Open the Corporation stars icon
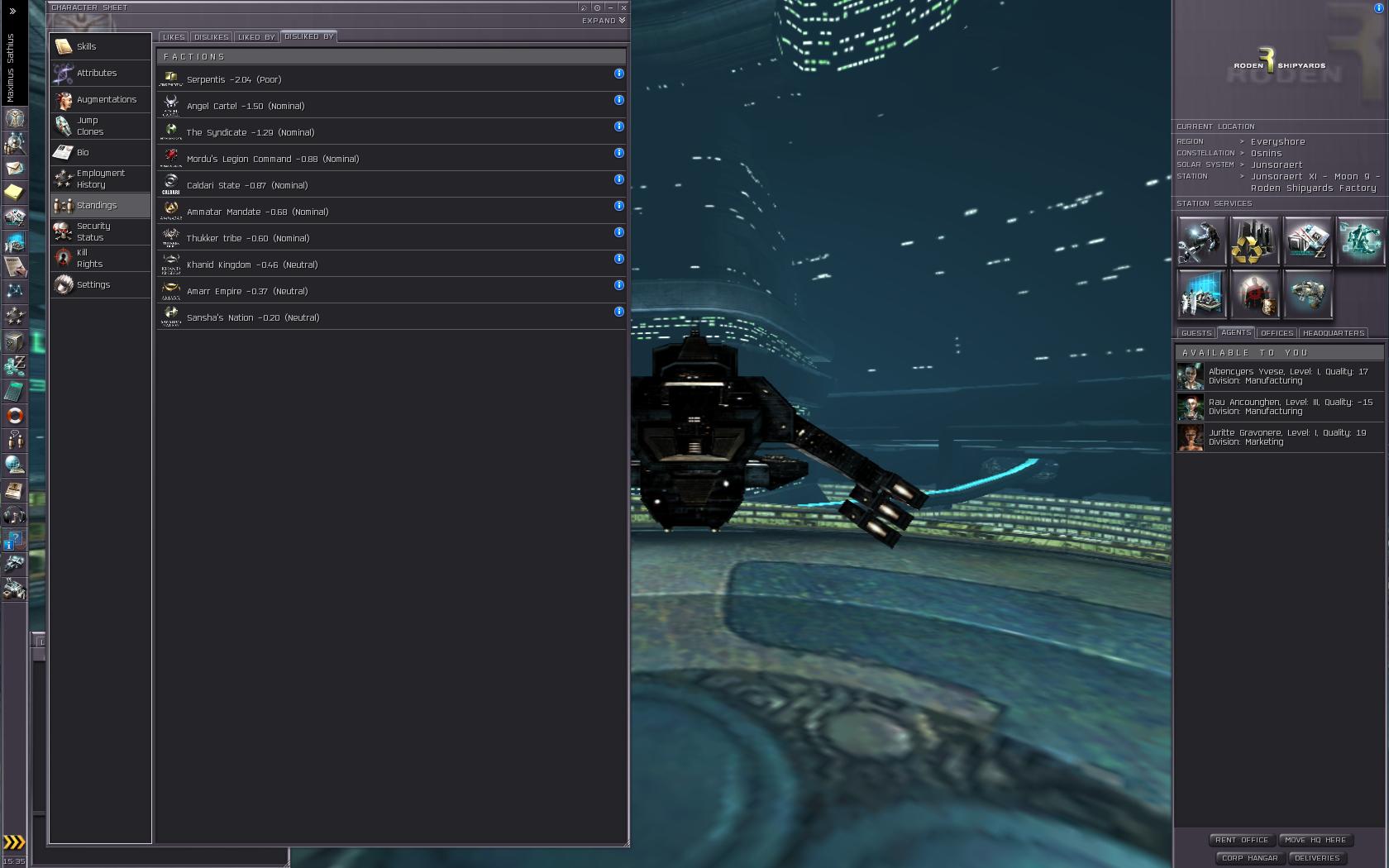Viewport: 1389px width, 868px height. [14, 317]
